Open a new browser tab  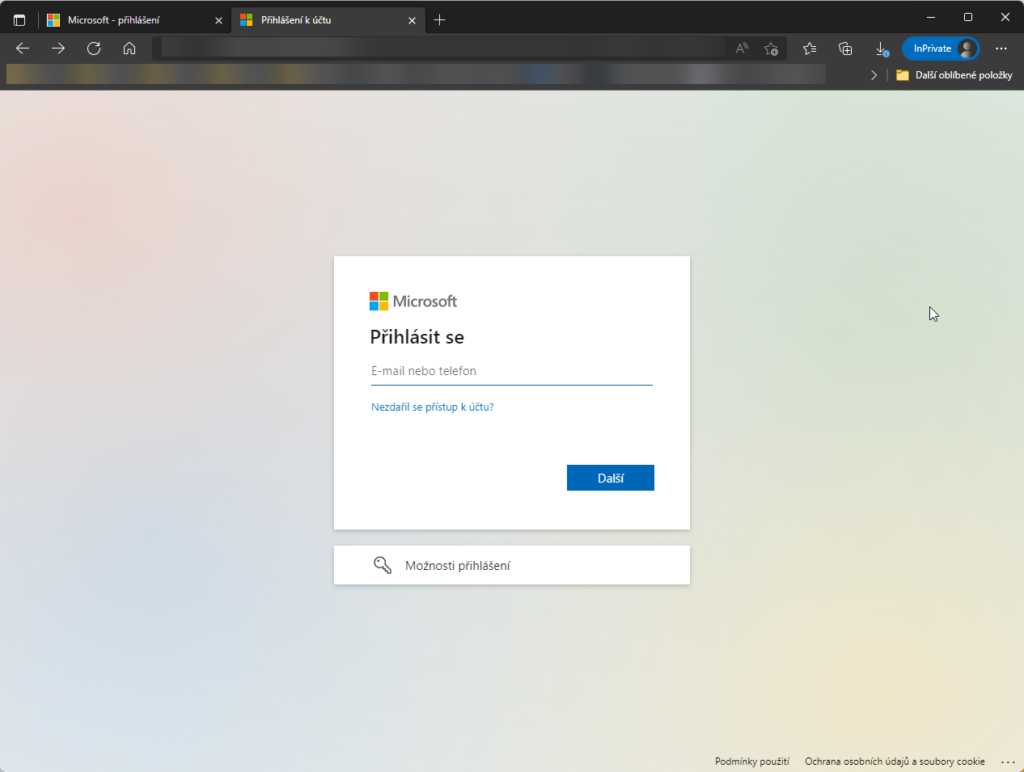[440, 20]
